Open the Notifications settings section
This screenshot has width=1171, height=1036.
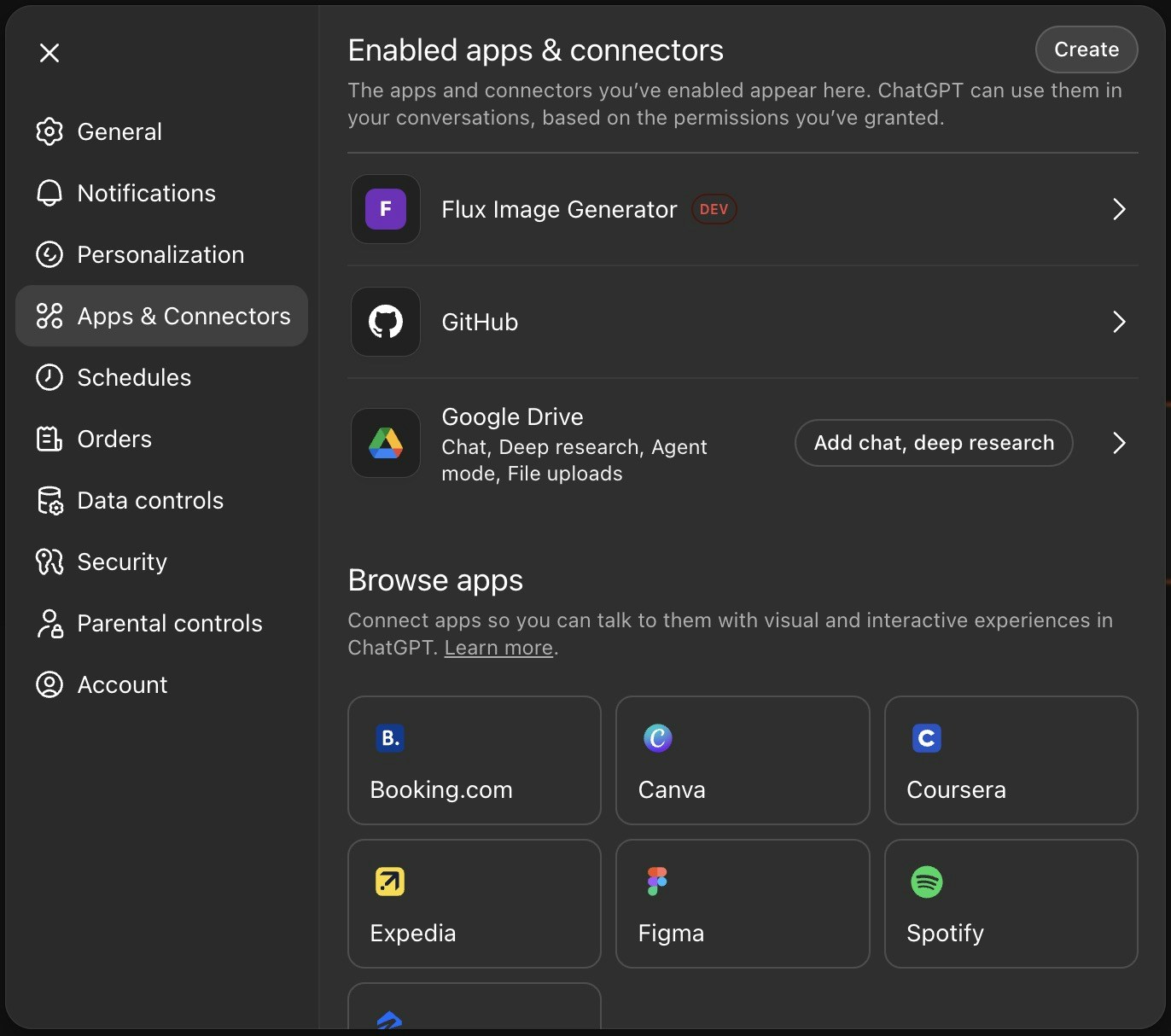coord(146,193)
